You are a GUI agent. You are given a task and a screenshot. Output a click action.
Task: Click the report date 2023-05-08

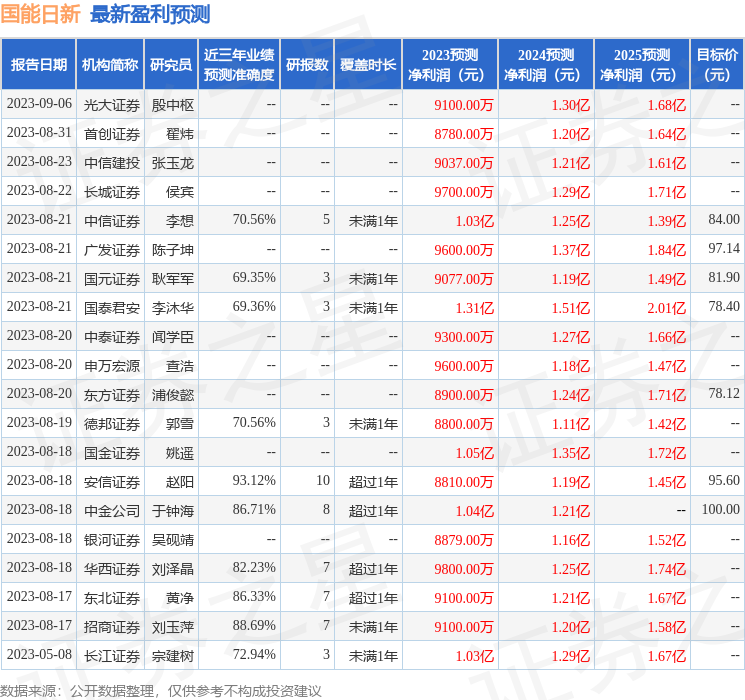click(x=39, y=654)
